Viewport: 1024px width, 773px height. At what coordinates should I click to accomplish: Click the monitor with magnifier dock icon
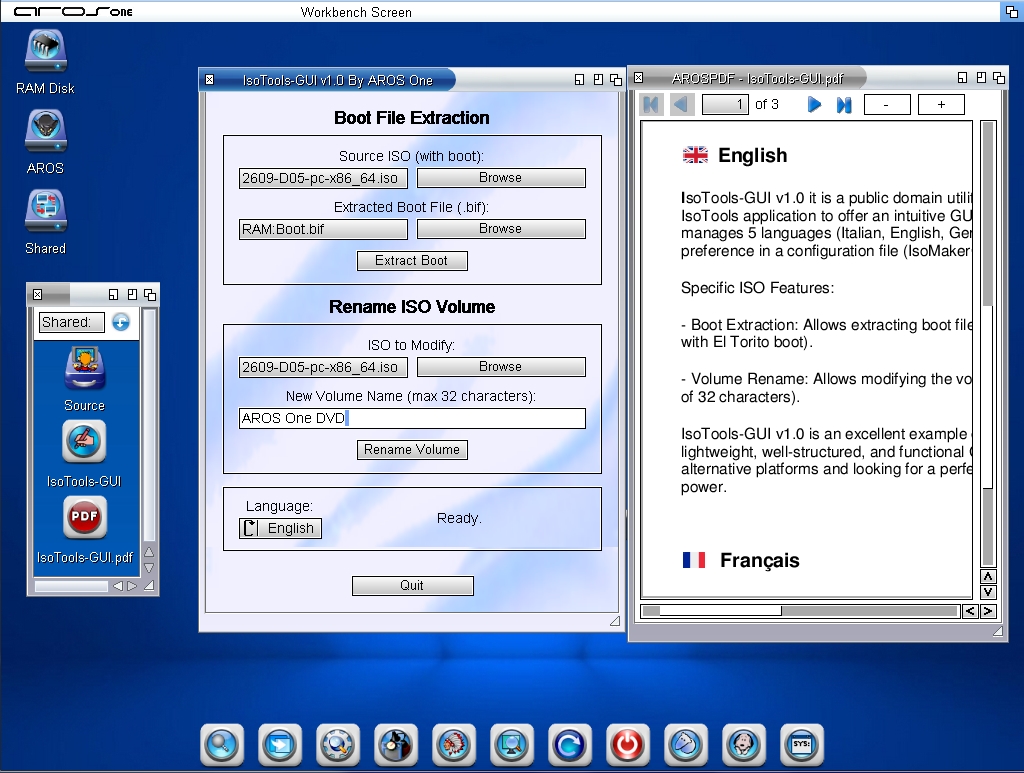pos(511,744)
